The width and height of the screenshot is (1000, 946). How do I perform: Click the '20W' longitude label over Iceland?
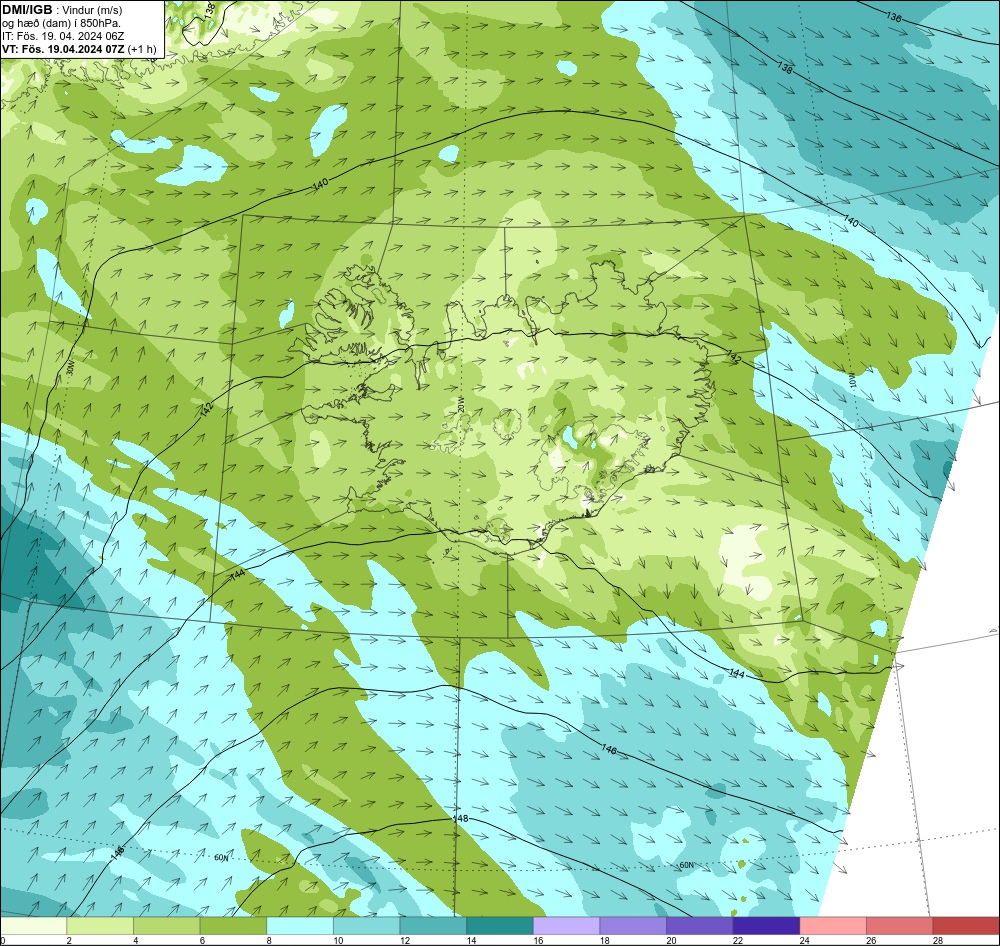click(461, 403)
